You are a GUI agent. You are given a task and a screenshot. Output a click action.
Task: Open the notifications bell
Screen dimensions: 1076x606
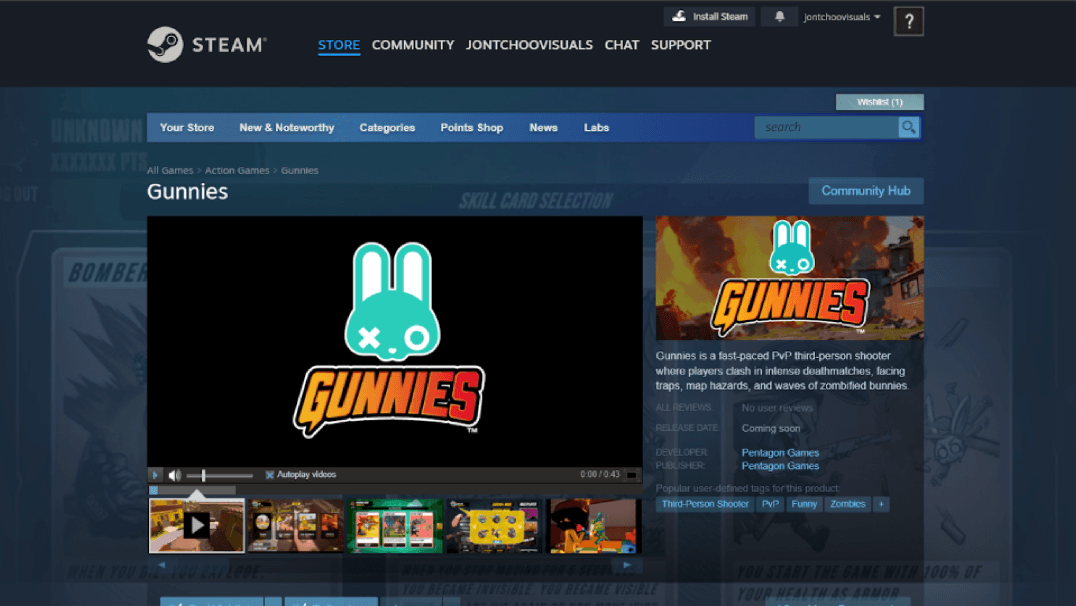(780, 16)
